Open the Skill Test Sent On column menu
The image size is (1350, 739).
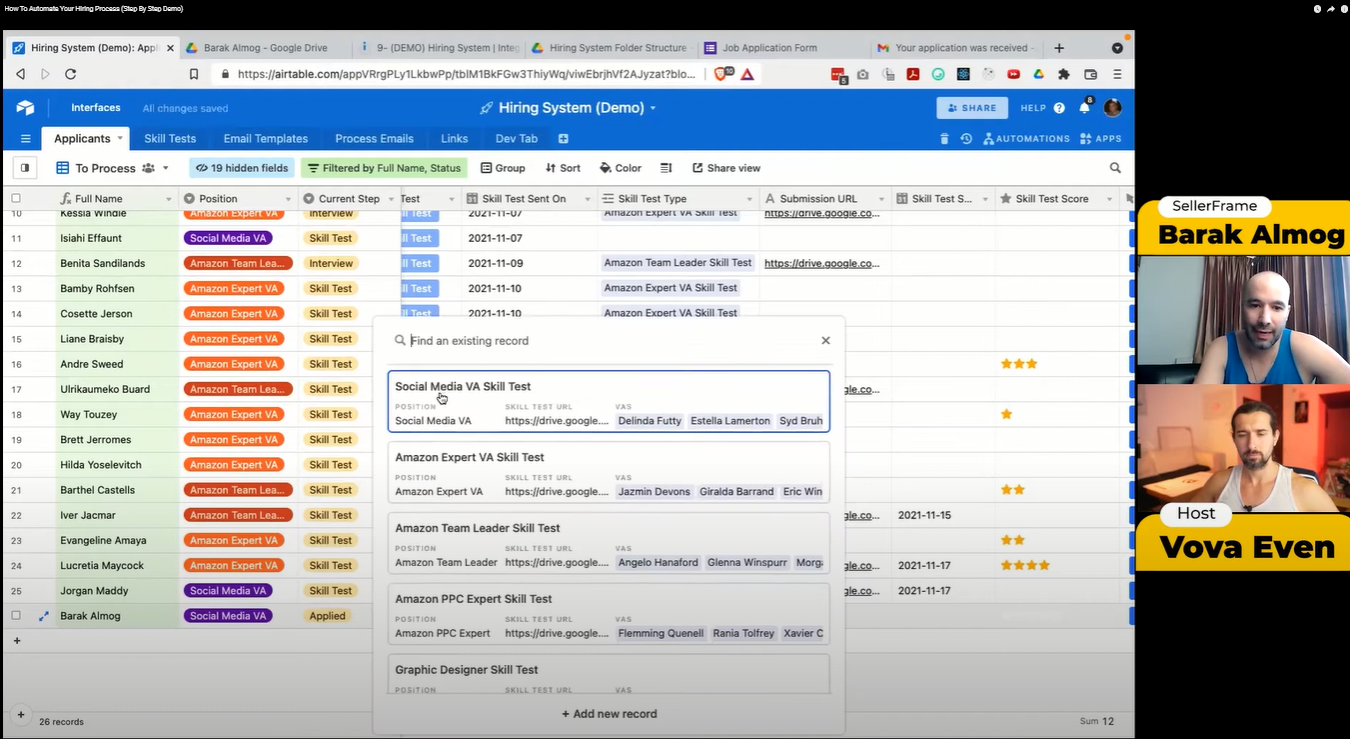coord(588,199)
